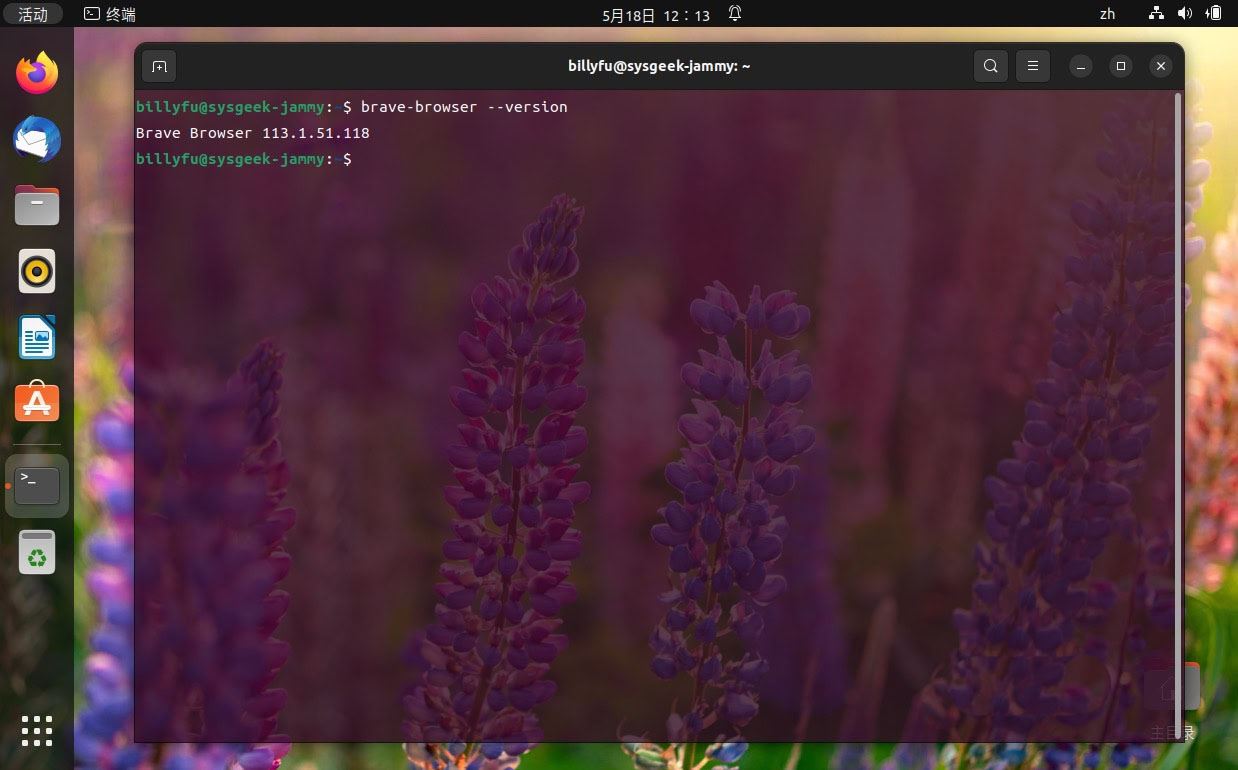Open LibreOffice Writer from the dock

pyautogui.click(x=37, y=337)
